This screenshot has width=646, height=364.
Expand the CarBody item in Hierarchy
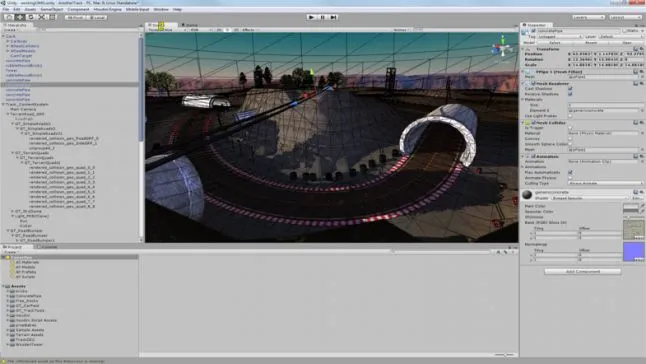[x=8, y=41]
